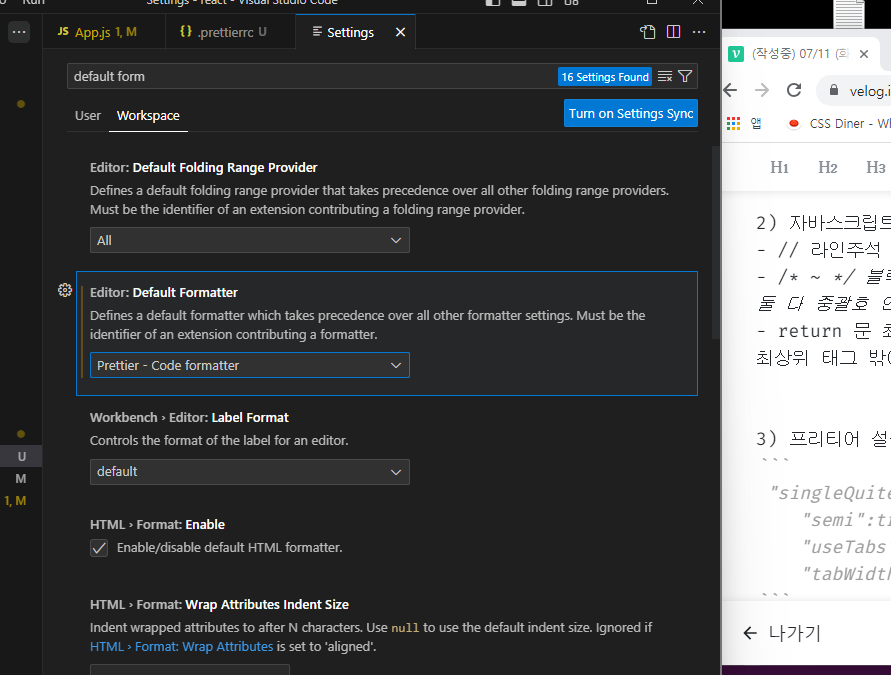Image resolution: width=891 pixels, height=675 pixels.
Task: Reload the velog page in Chrome
Action: coord(794,90)
